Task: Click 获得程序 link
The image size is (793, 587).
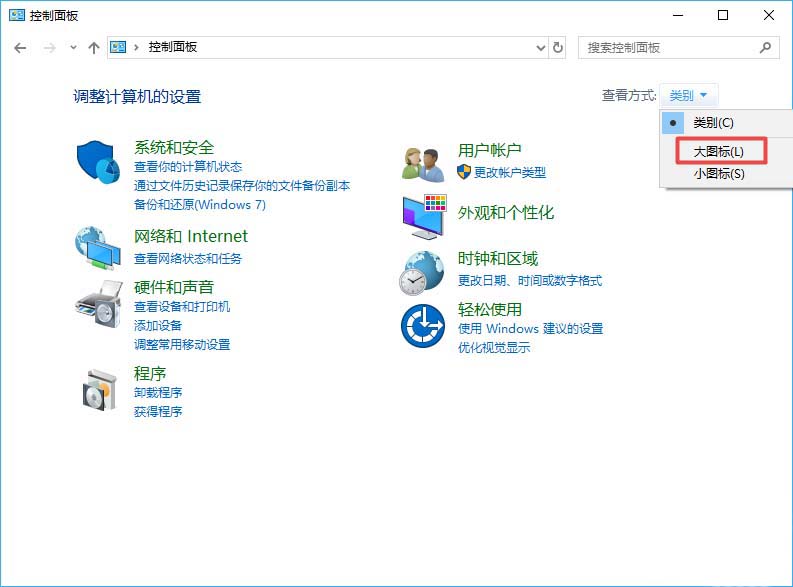Action: 158,412
